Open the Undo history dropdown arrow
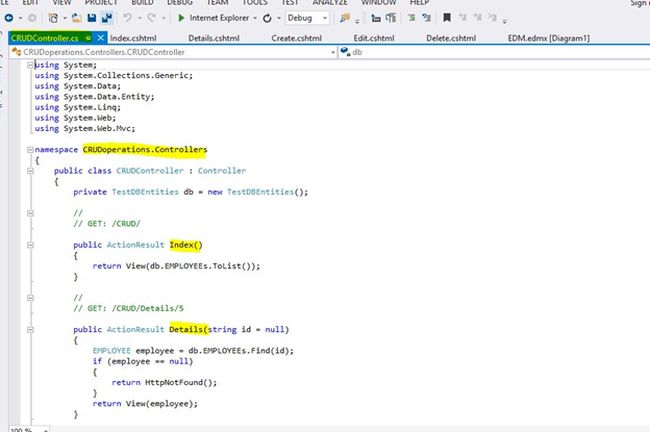Screen dimensions: 650x432 click(x=139, y=18)
